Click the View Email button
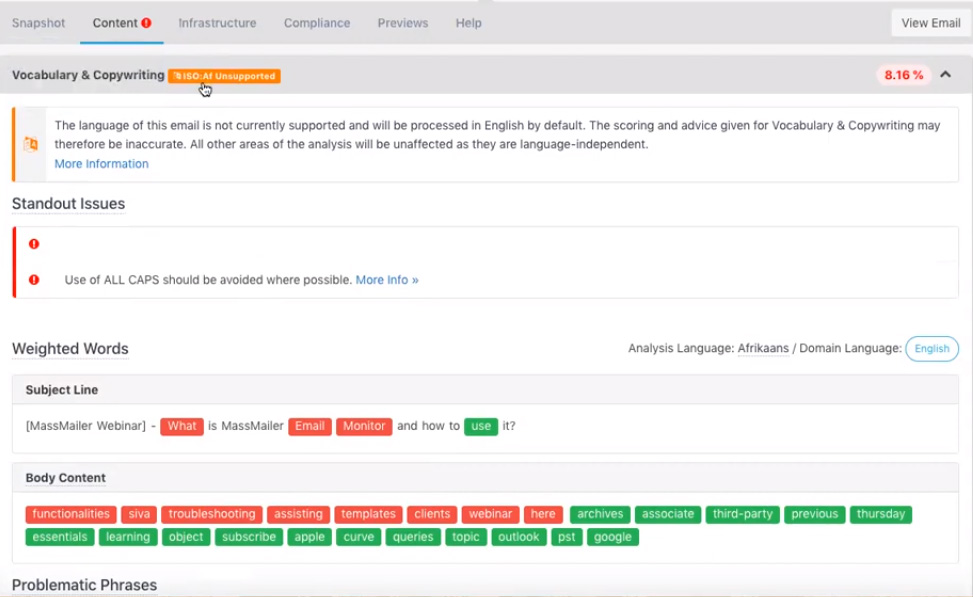This screenshot has height=597, width=973. (930, 23)
